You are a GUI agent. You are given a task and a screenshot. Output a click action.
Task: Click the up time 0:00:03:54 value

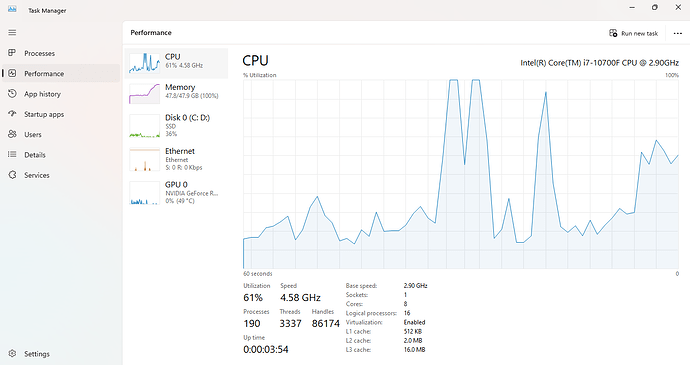click(x=266, y=350)
